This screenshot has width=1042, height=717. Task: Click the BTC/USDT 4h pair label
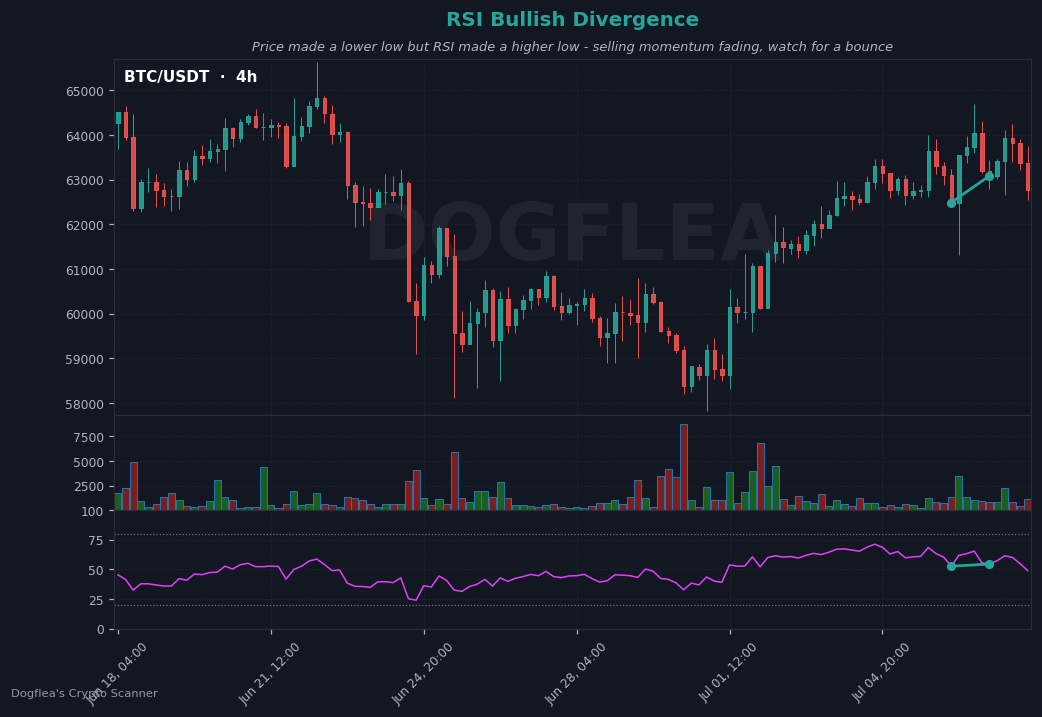pos(190,76)
